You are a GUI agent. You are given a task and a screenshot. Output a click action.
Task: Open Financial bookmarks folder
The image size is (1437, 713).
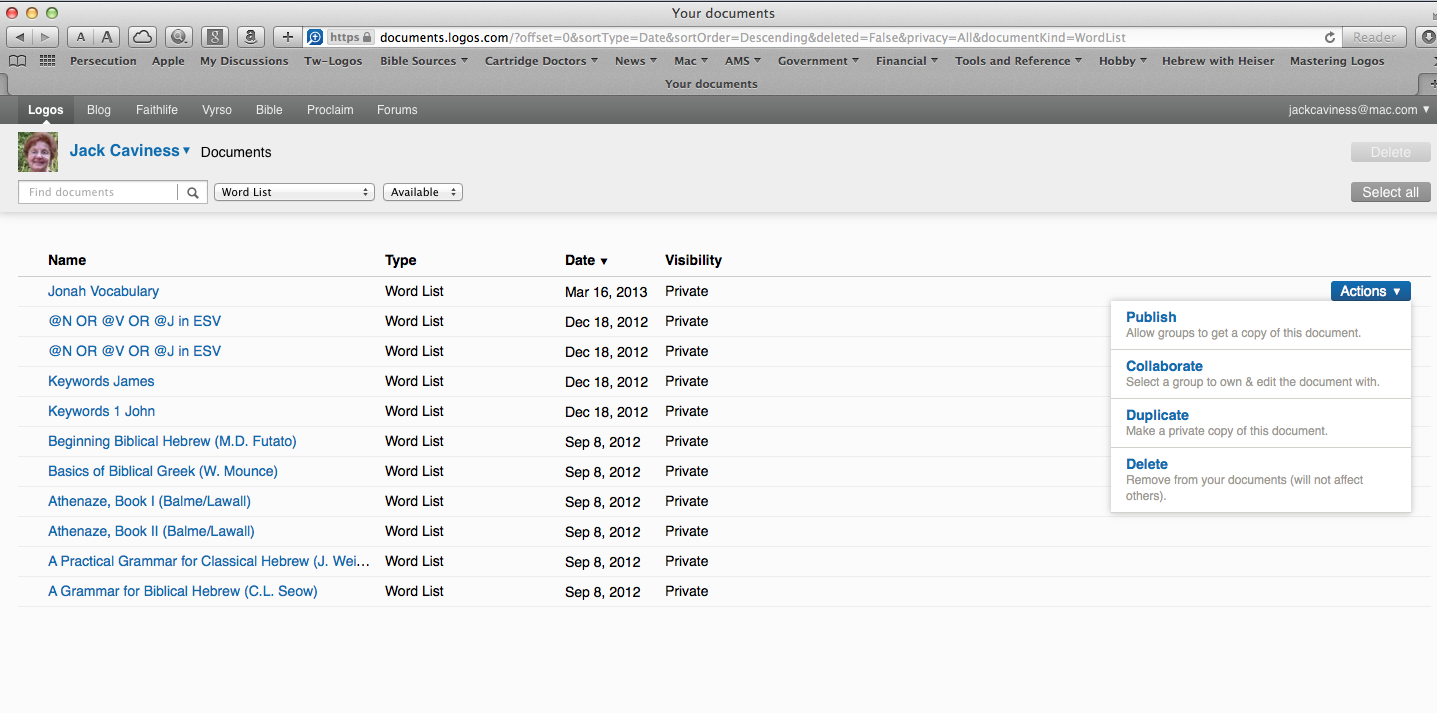tap(906, 61)
